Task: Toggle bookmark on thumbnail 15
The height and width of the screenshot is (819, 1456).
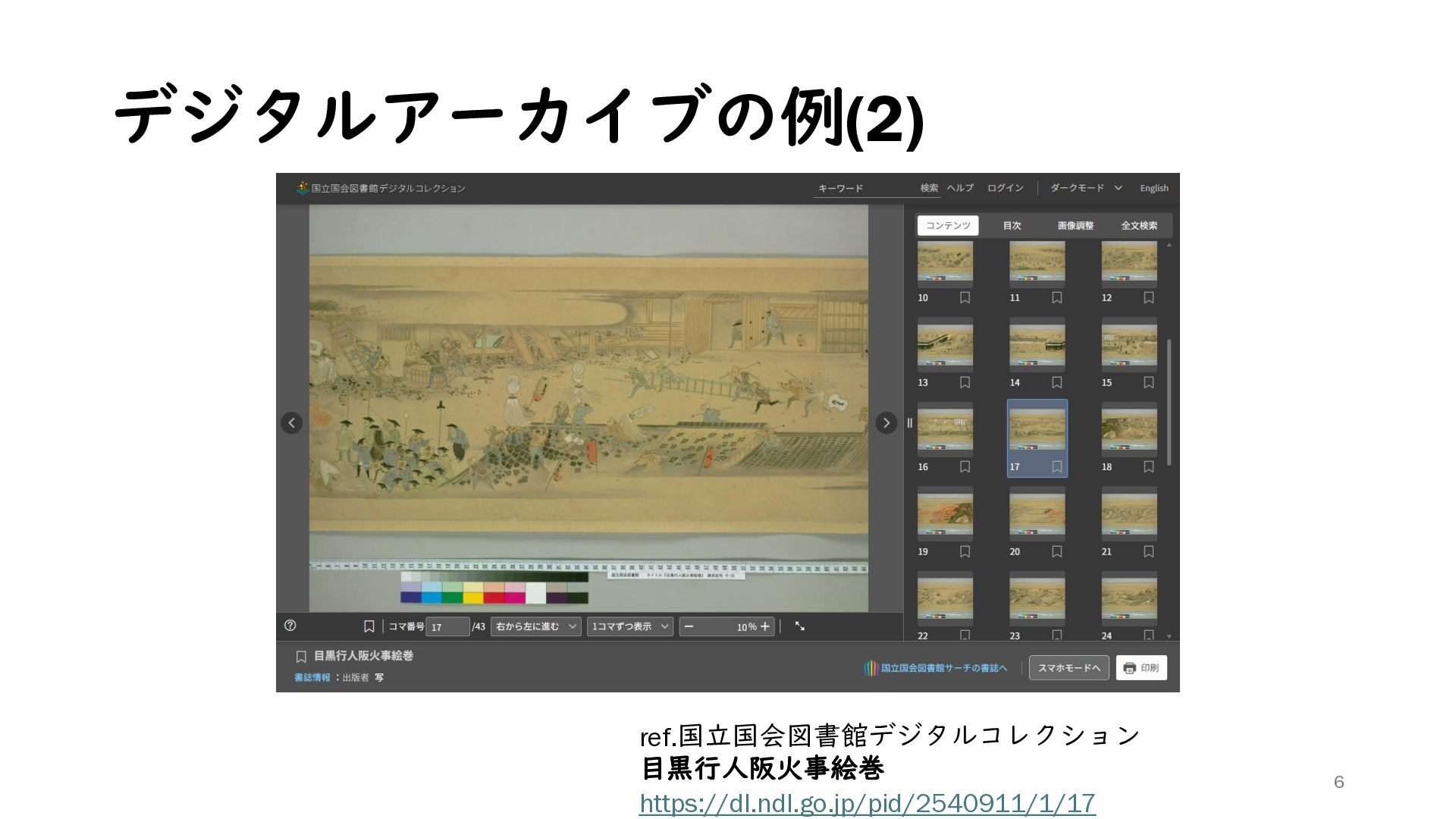Action: coord(1148,383)
